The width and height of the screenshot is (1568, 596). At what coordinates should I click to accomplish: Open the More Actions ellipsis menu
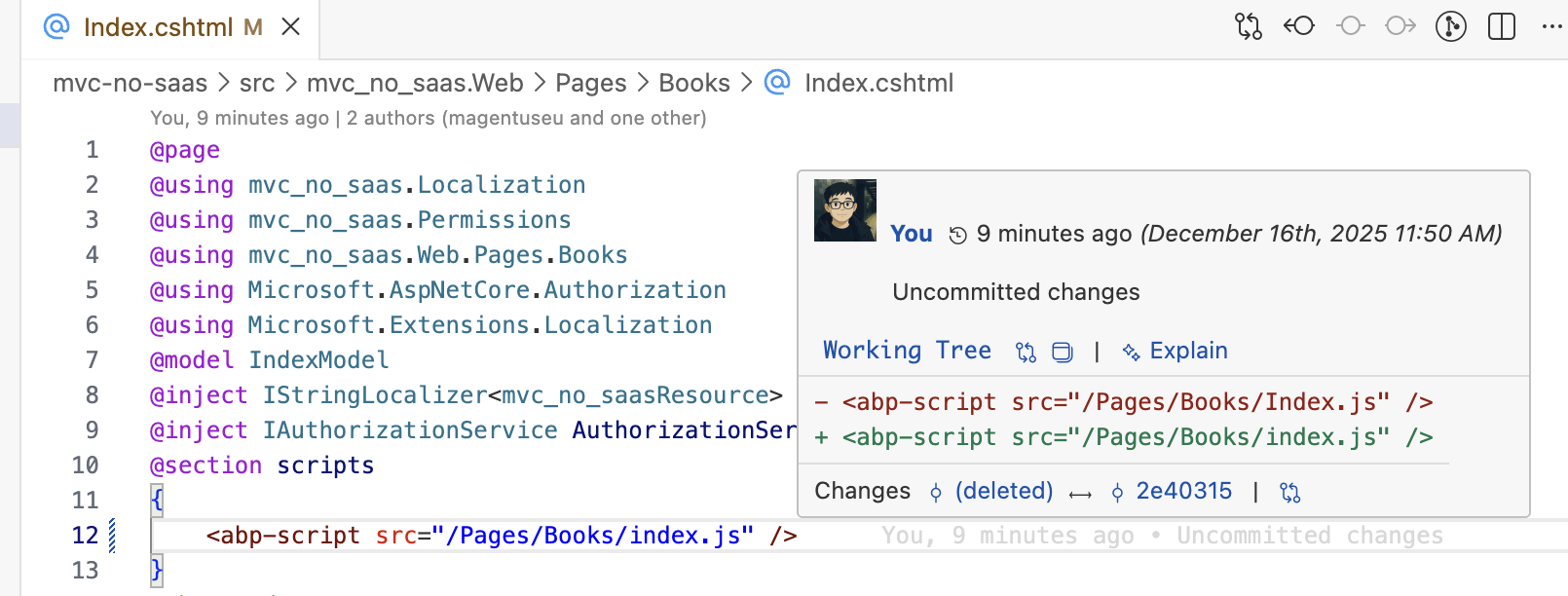click(1551, 26)
